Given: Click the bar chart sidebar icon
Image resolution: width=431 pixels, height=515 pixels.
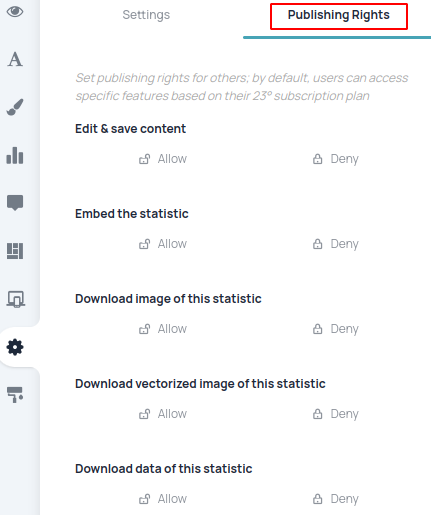Looking at the screenshot, I should [x=15, y=155].
